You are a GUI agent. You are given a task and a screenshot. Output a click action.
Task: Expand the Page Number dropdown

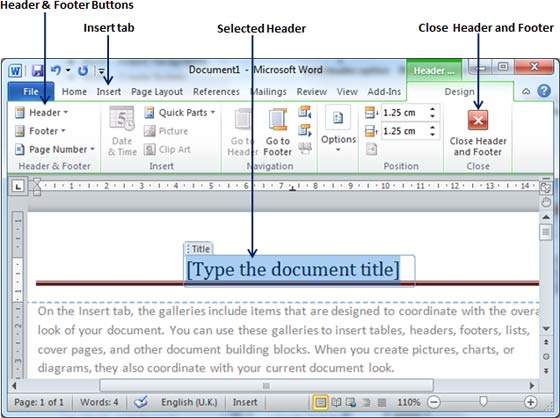pyautogui.click(x=55, y=149)
